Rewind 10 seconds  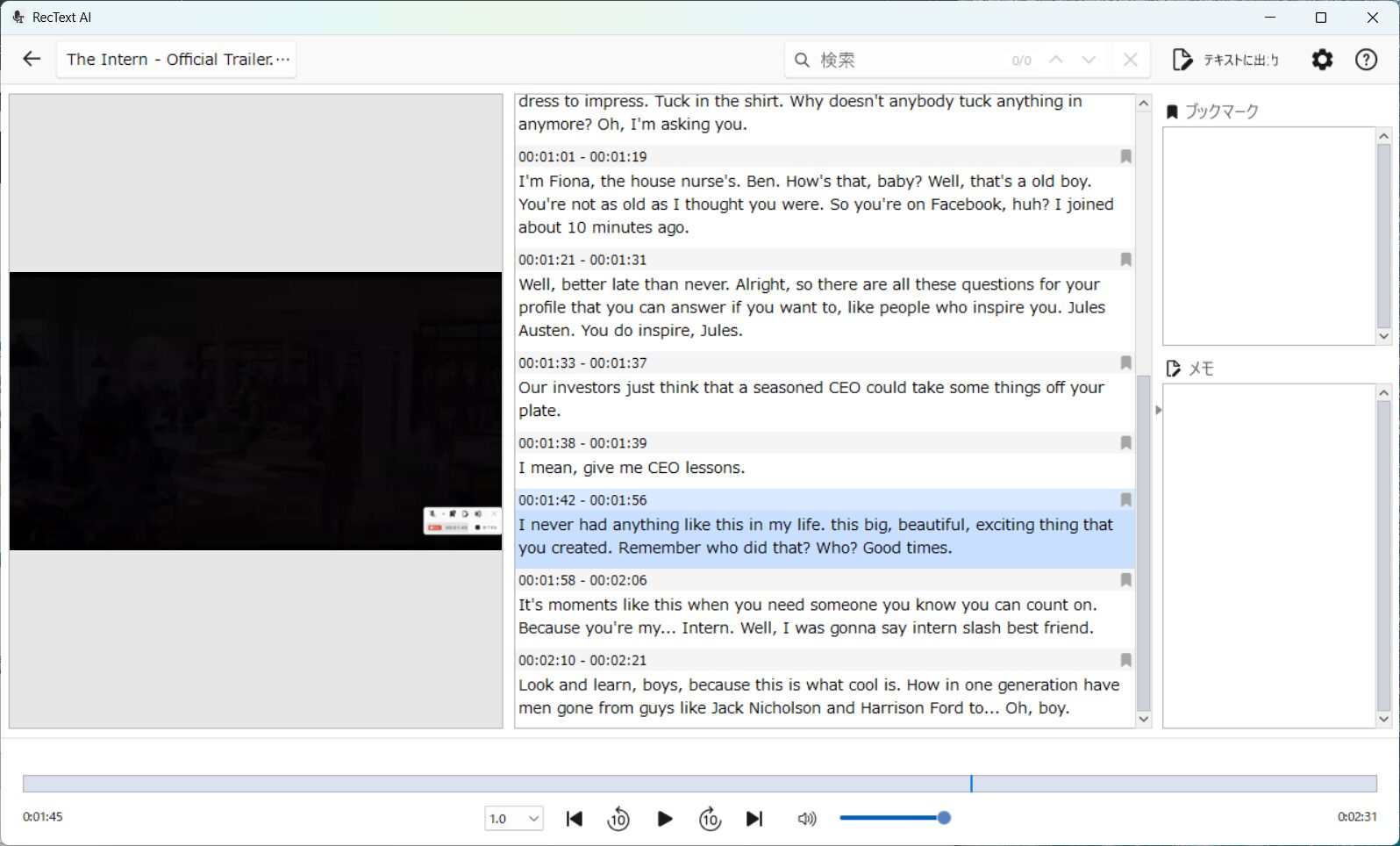click(x=618, y=819)
